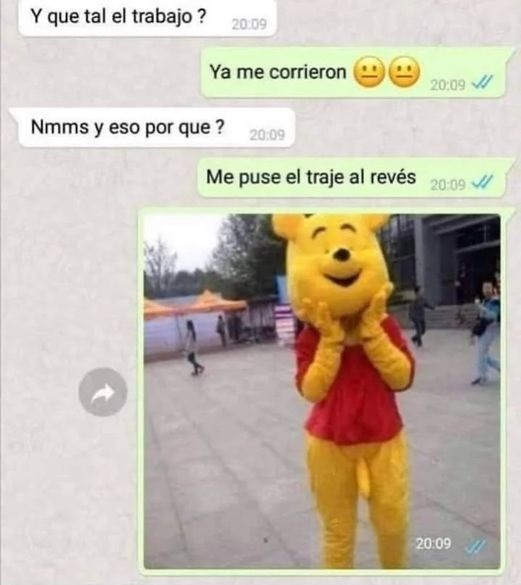Tap the first neutral face emoji
The width and height of the screenshot is (521, 585).
(369, 72)
